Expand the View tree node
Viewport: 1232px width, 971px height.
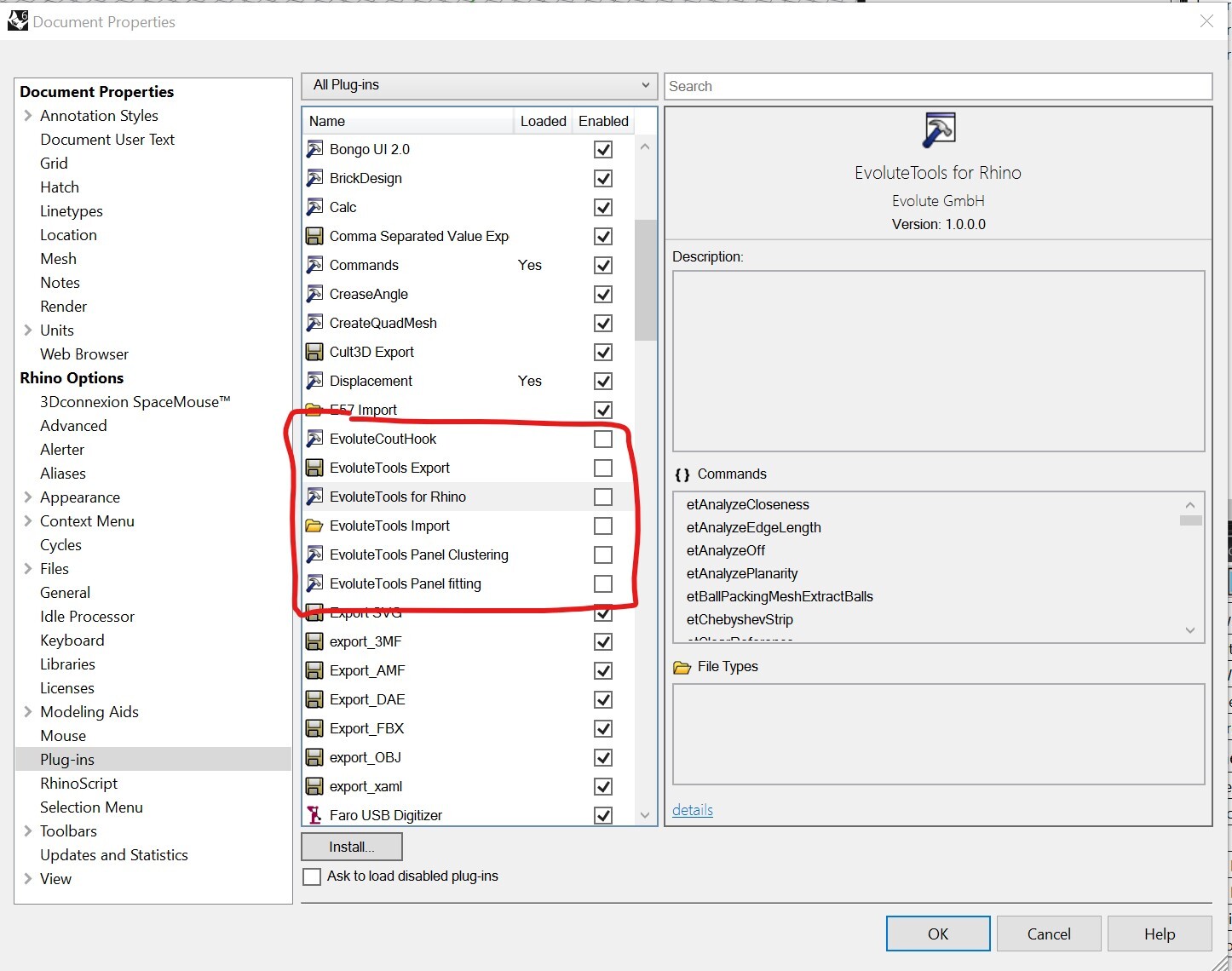[27, 878]
